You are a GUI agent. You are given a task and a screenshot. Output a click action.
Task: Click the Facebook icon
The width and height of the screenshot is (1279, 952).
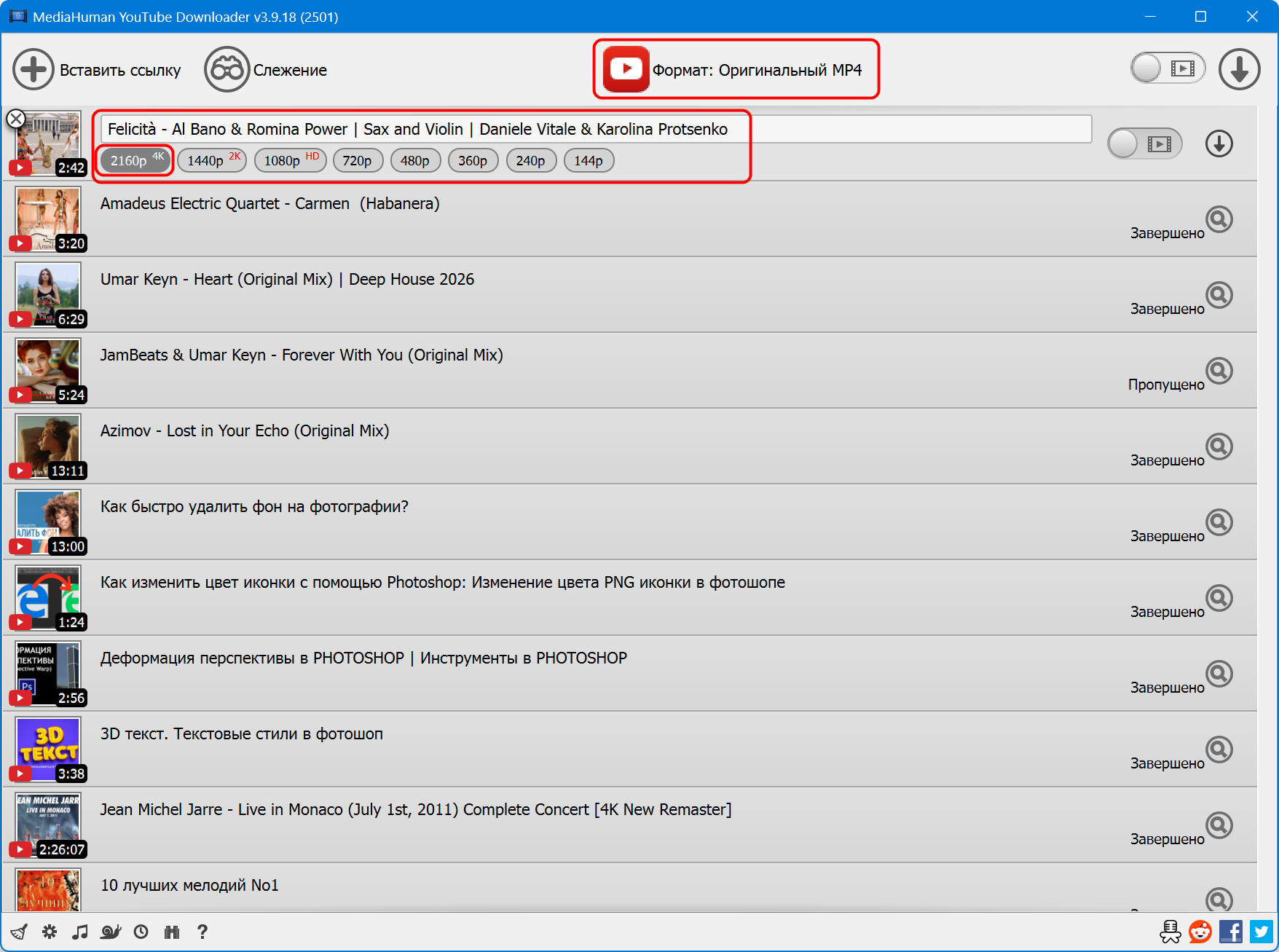pyautogui.click(x=1231, y=932)
